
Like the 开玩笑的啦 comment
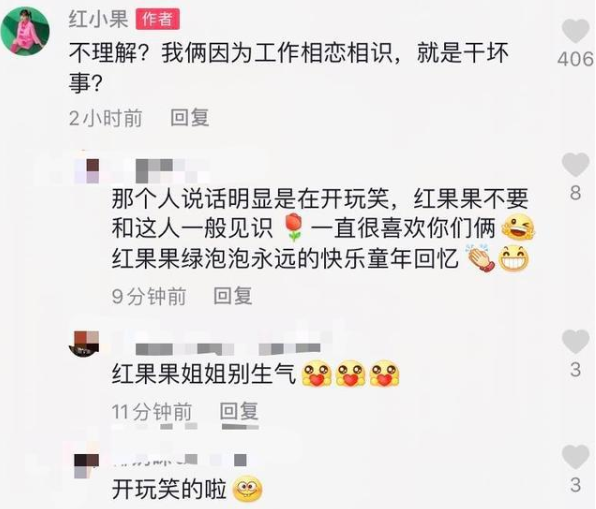(575, 457)
